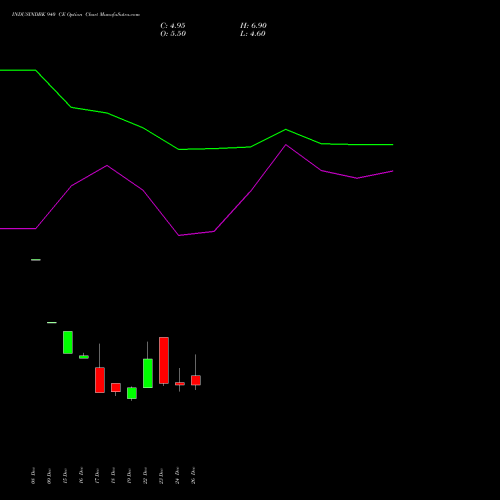Select the 24 Dec date label

[x=177, y=476]
